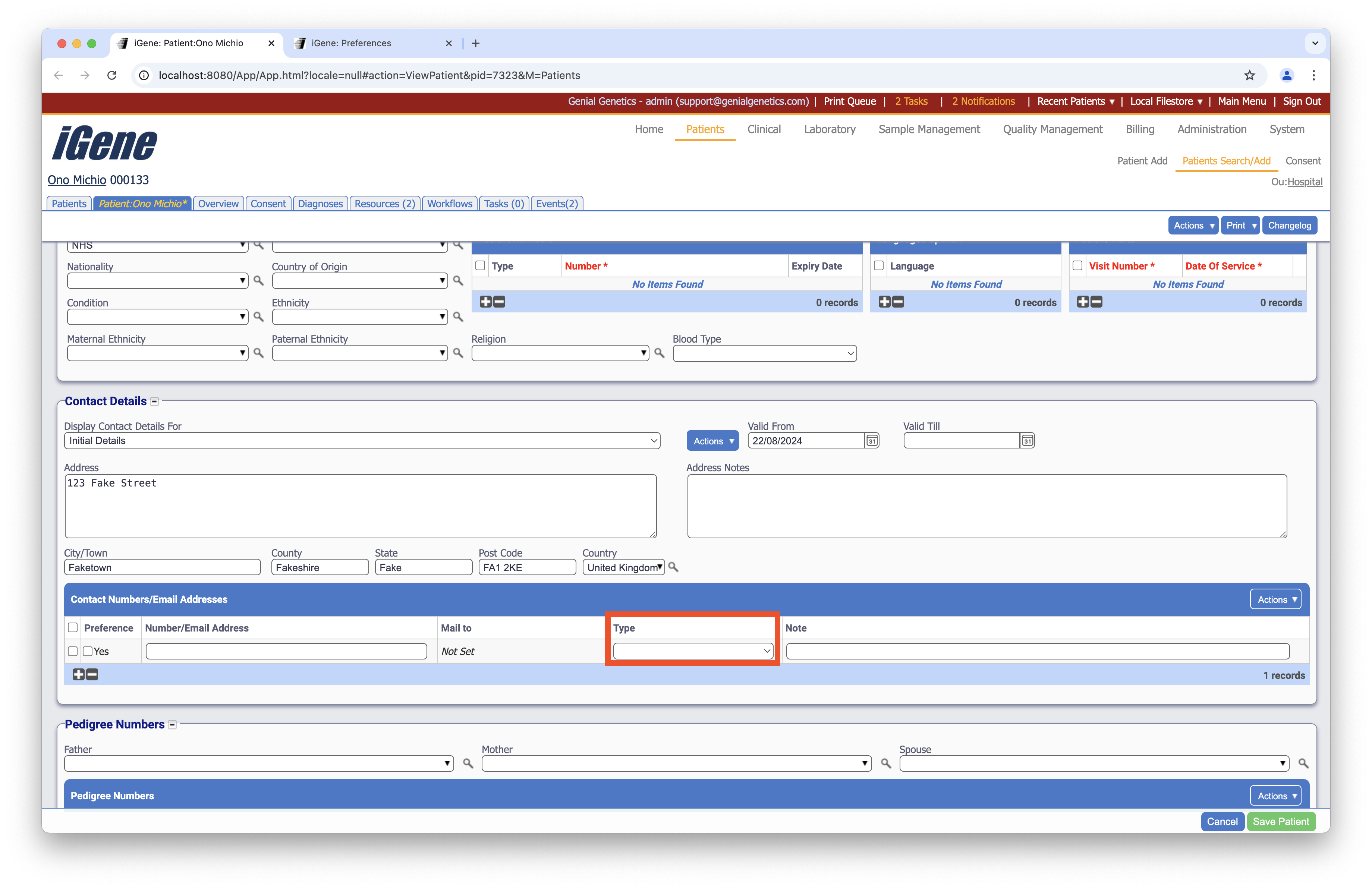Open the Valid Till calendar picker

(x=1027, y=441)
